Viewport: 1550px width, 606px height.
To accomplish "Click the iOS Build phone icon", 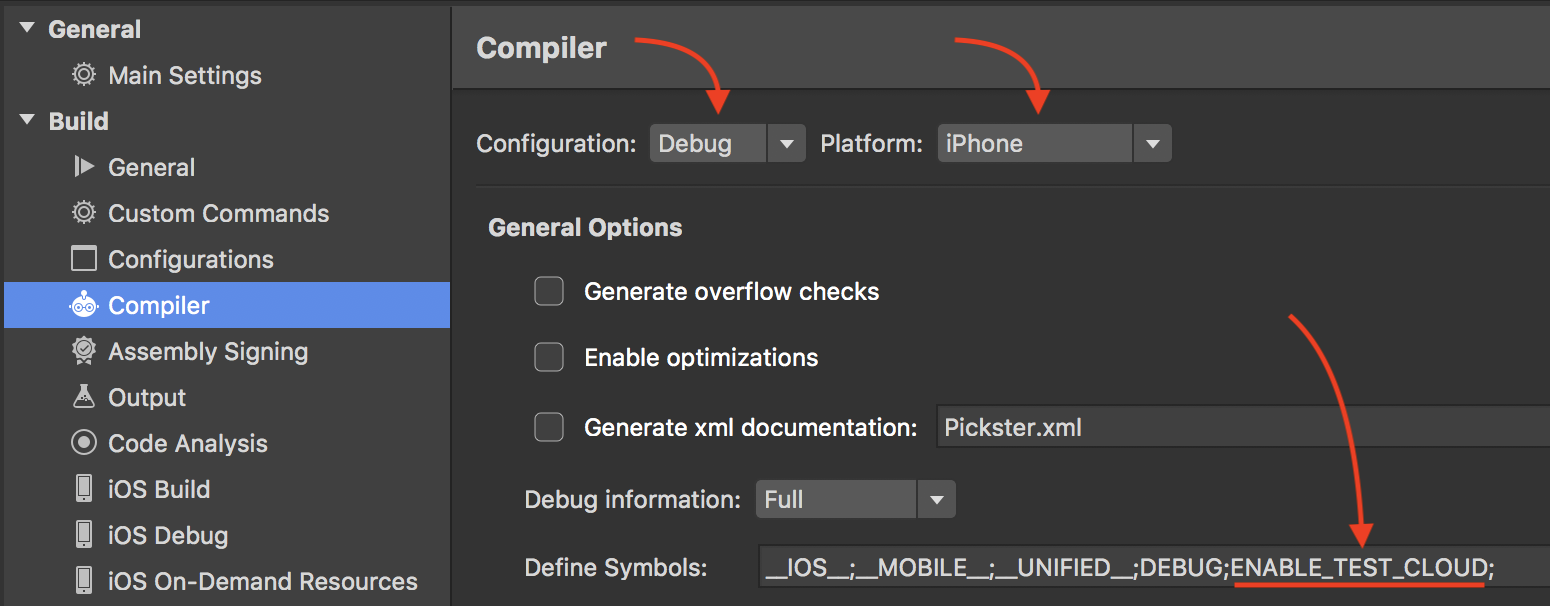I will point(84,489).
